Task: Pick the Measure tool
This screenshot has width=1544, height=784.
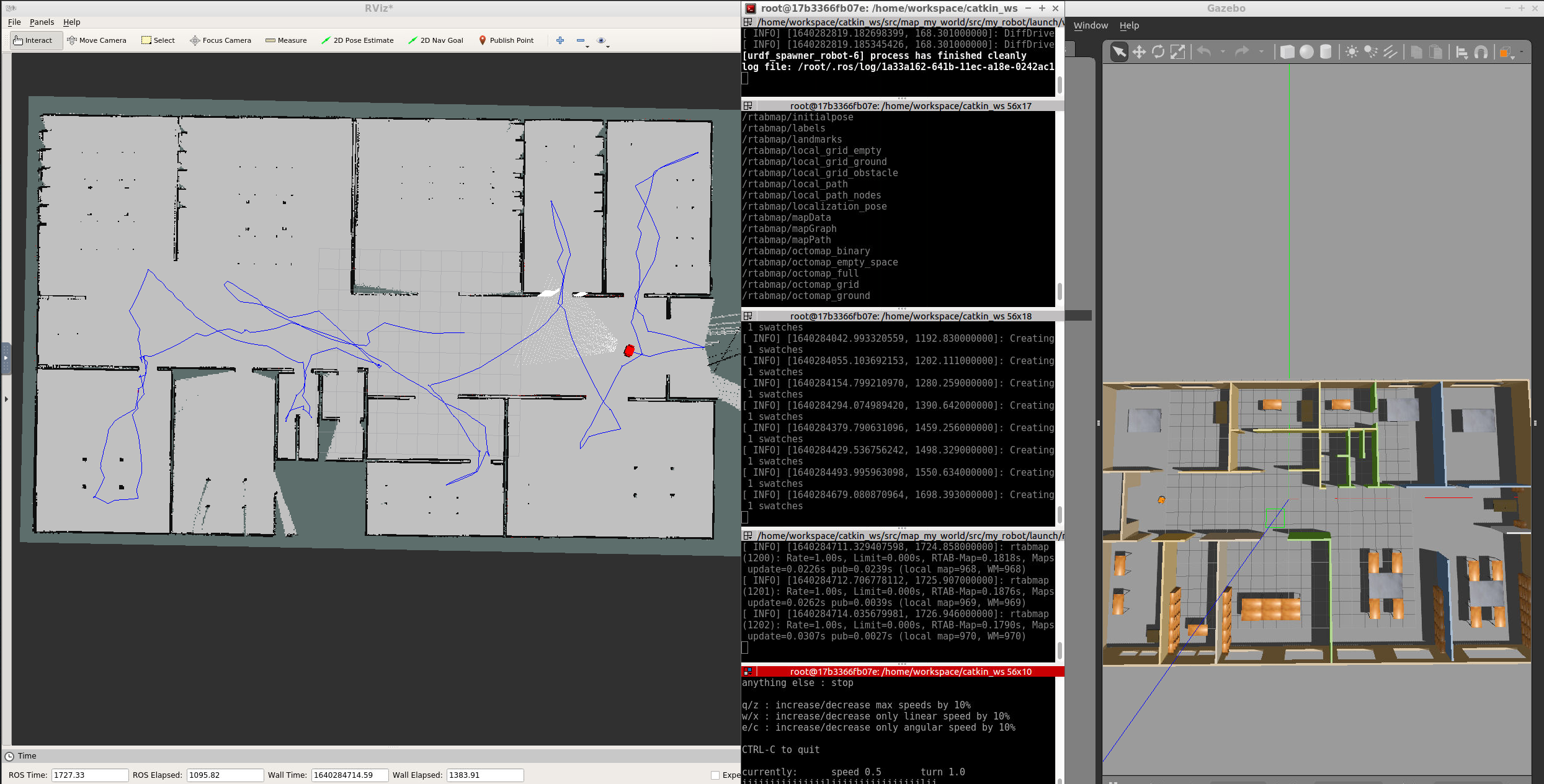Action: [x=286, y=40]
